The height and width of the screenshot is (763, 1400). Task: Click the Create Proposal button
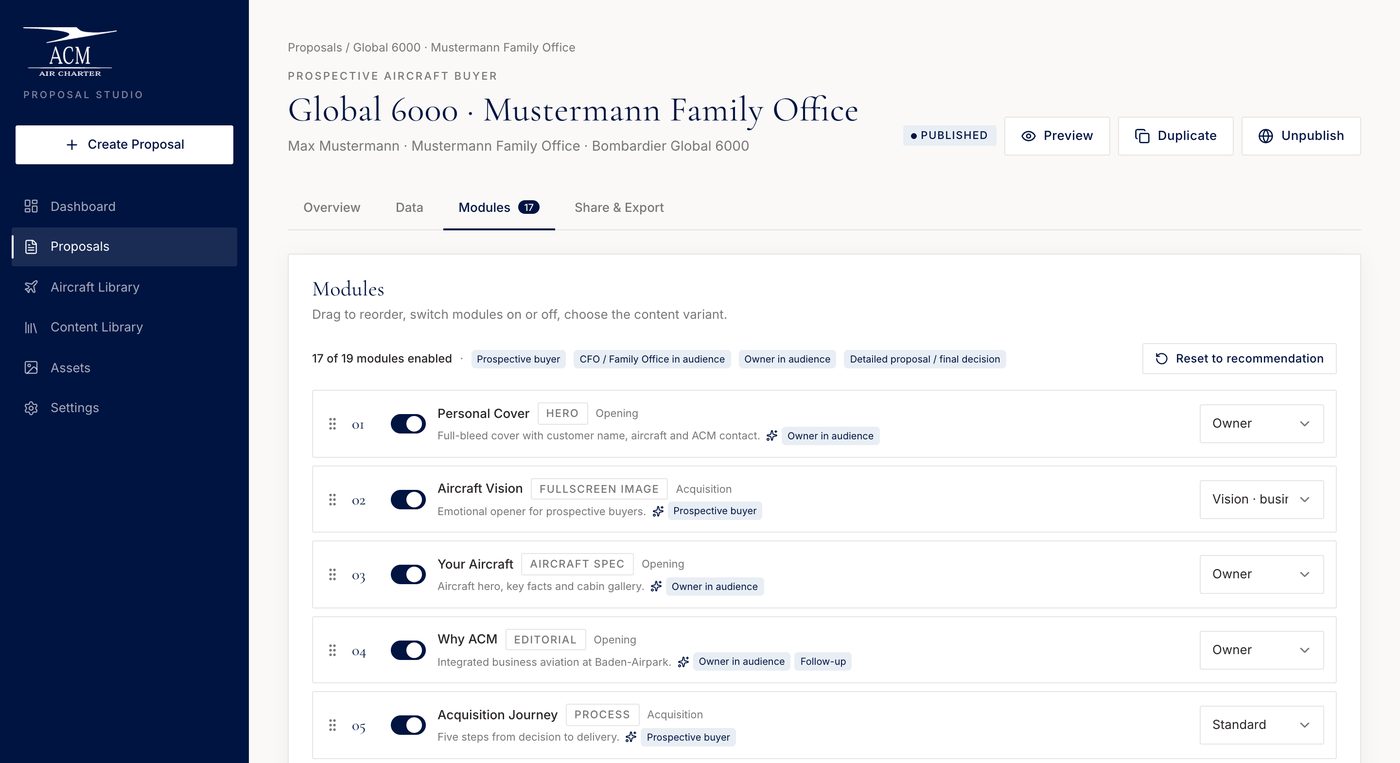pos(124,145)
